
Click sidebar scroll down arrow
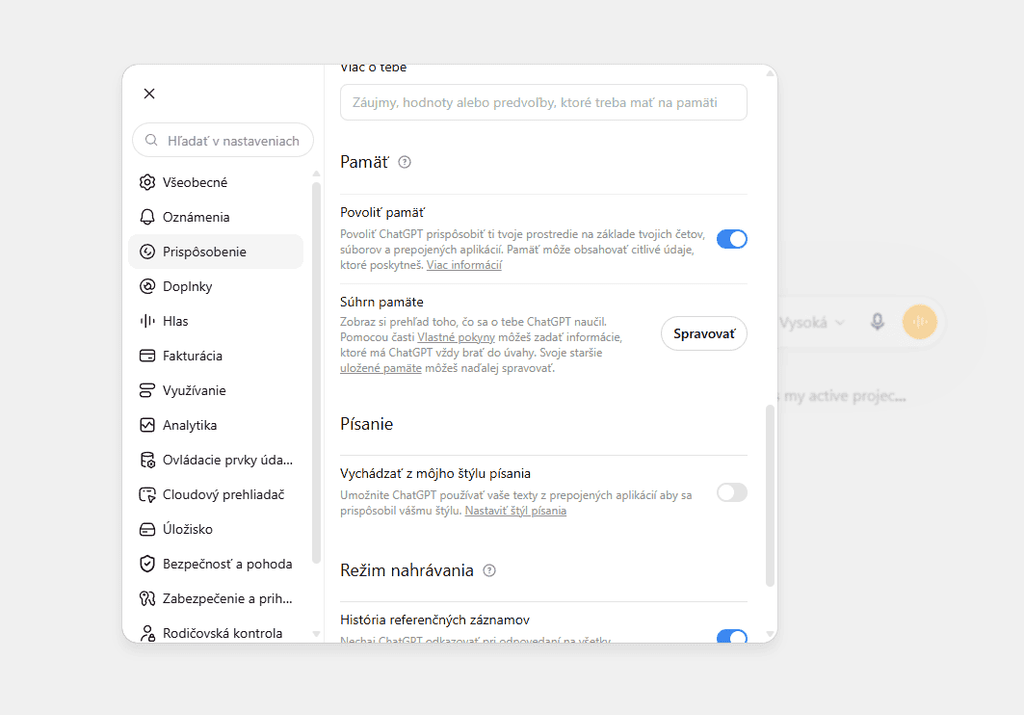317,634
